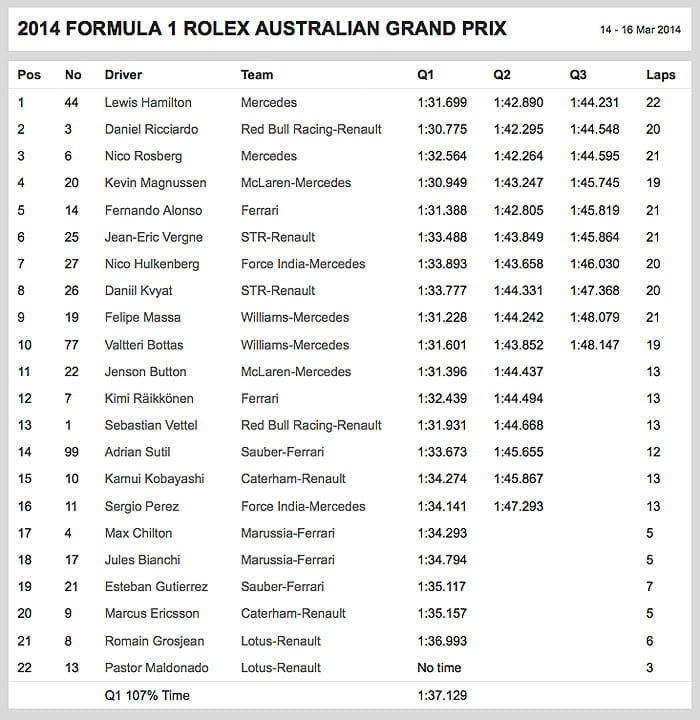
Task: Click the Laps column header
Action: coord(660,75)
